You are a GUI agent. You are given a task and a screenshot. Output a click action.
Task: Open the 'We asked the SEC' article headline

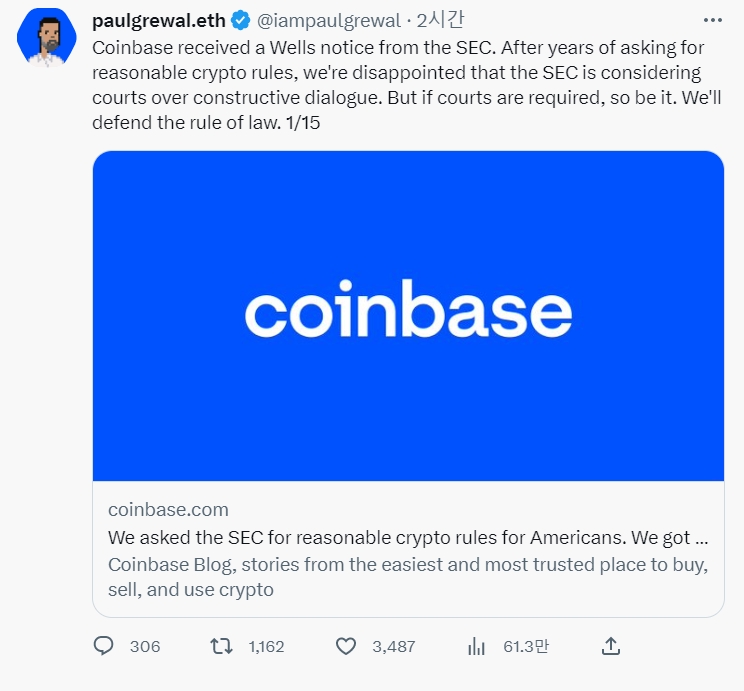tap(408, 538)
